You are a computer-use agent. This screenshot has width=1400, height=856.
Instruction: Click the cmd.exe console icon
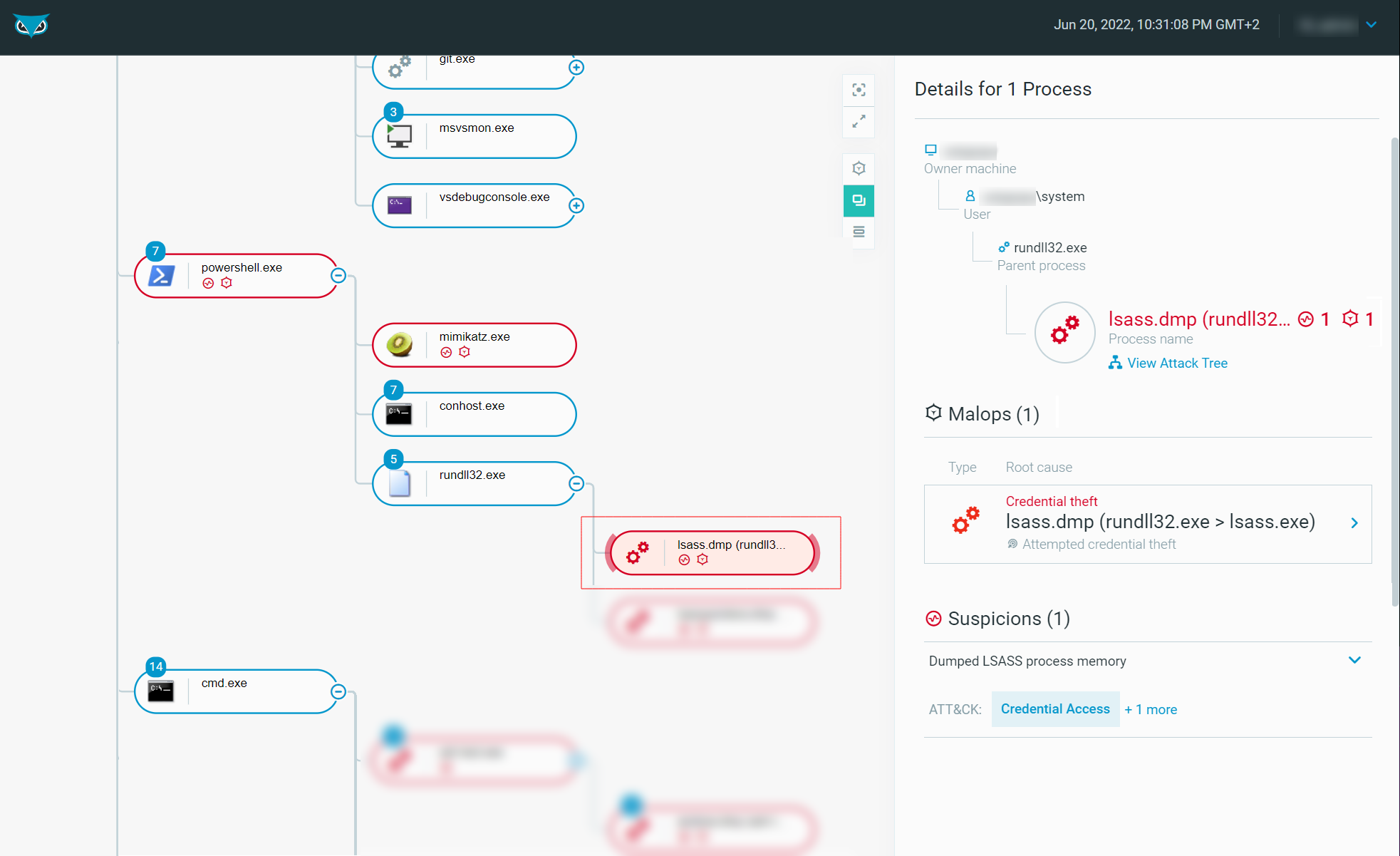(161, 691)
